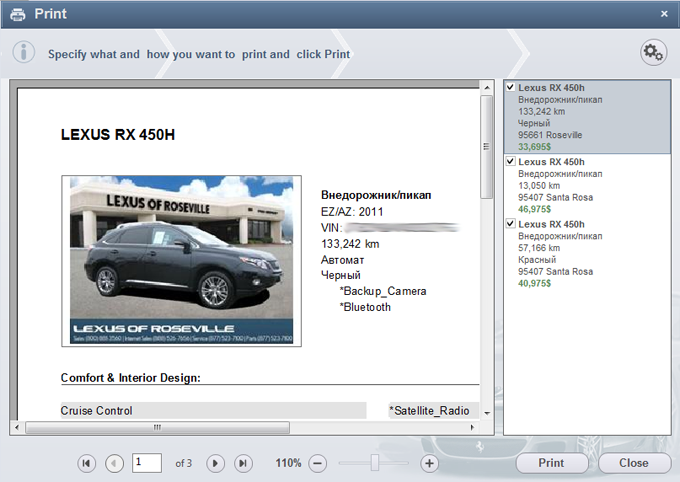The height and width of the screenshot is (482, 680).
Task: Click the Lexus car photo in preview
Action: point(181,261)
